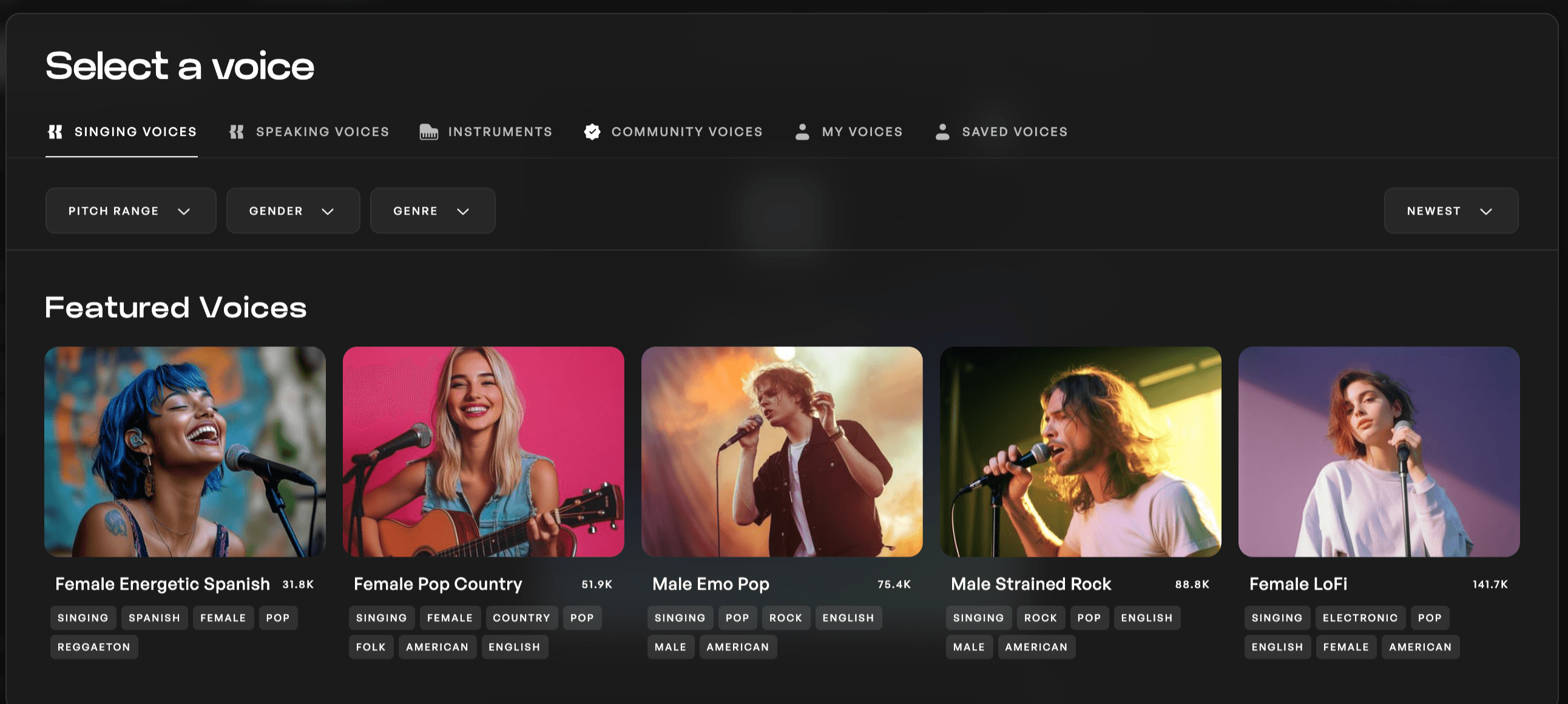Switch to the Instruments tab
This screenshot has width=1568, height=704.
(485, 132)
